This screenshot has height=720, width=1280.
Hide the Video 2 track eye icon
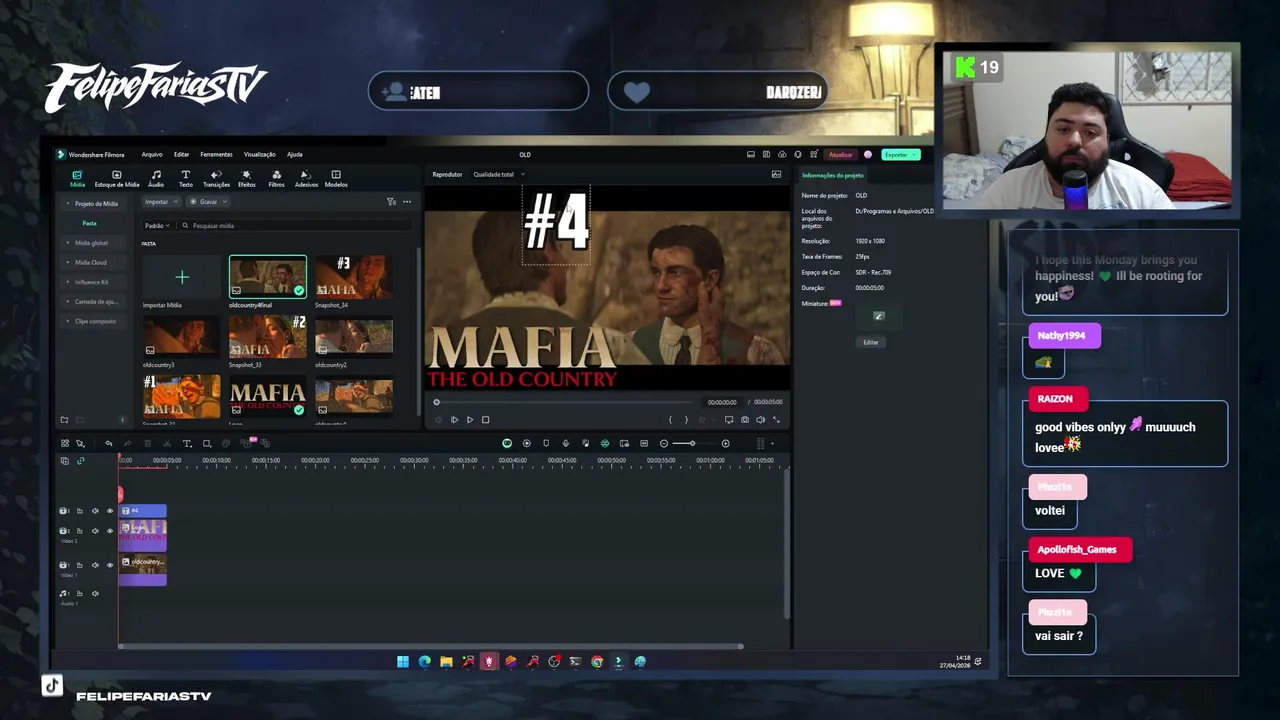pyautogui.click(x=110, y=531)
